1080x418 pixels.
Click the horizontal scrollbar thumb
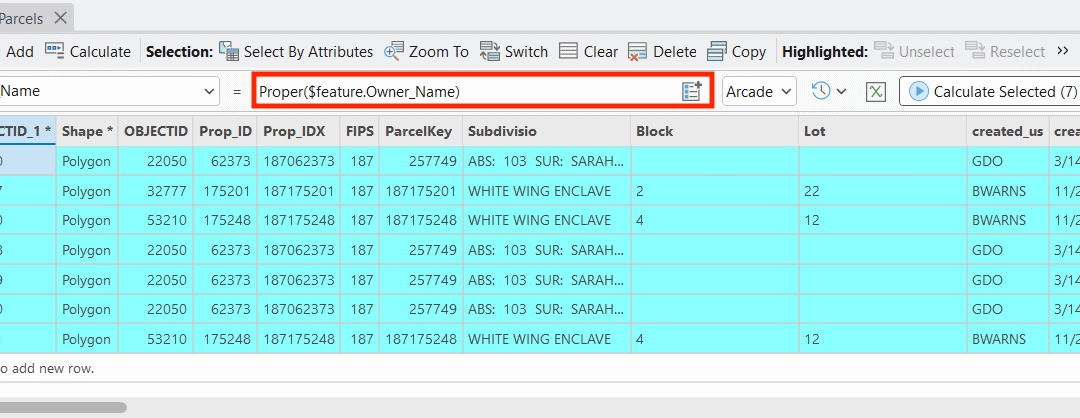[63, 407]
